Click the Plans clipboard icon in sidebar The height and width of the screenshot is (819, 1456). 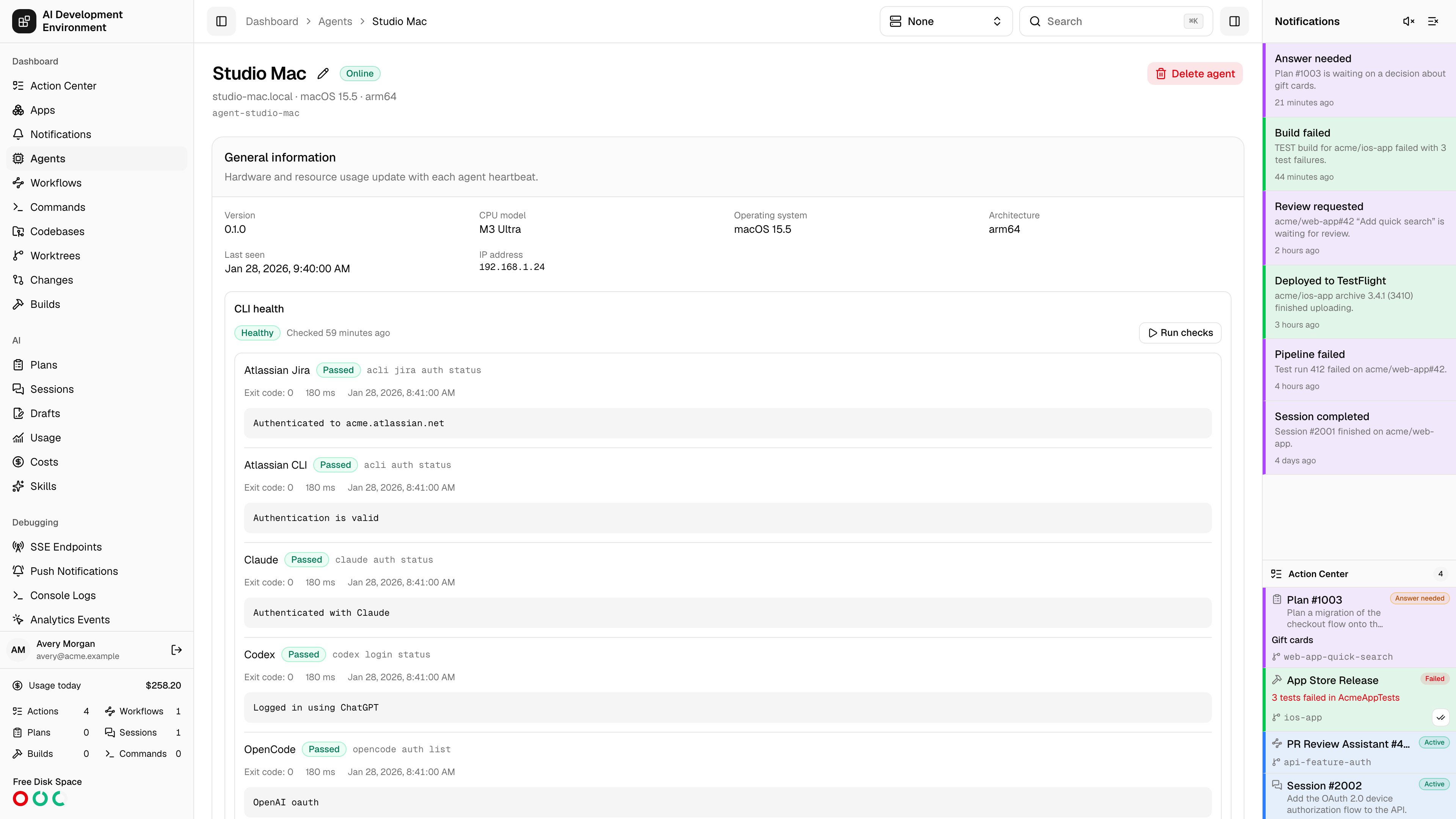point(18,365)
